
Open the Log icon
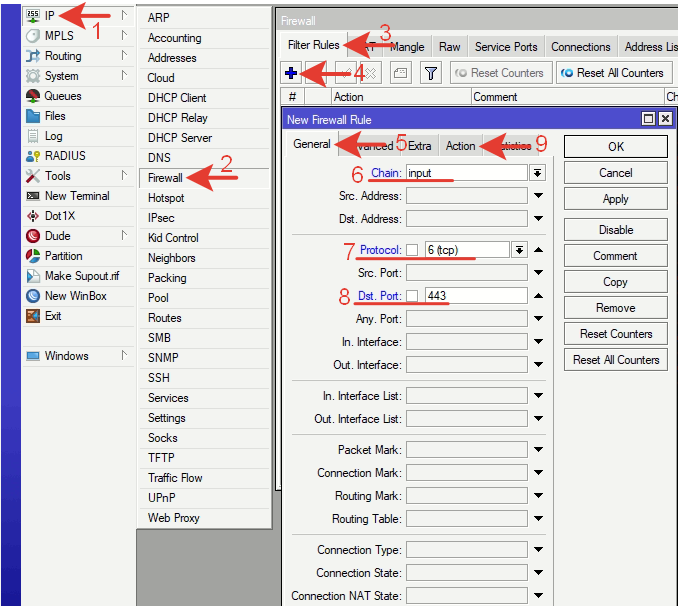[33, 136]
